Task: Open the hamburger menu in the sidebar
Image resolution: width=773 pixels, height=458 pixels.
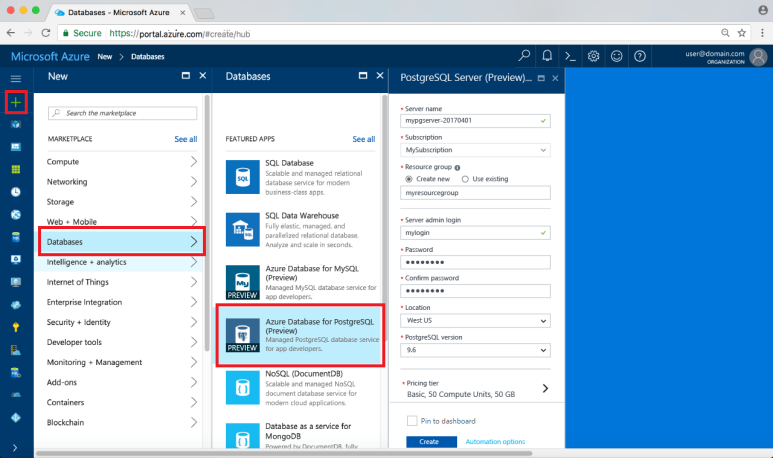Action: pos(16,78)
